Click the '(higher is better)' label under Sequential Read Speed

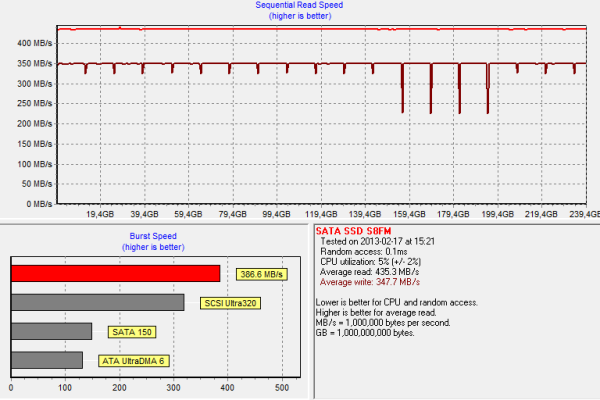click(300, 16)
